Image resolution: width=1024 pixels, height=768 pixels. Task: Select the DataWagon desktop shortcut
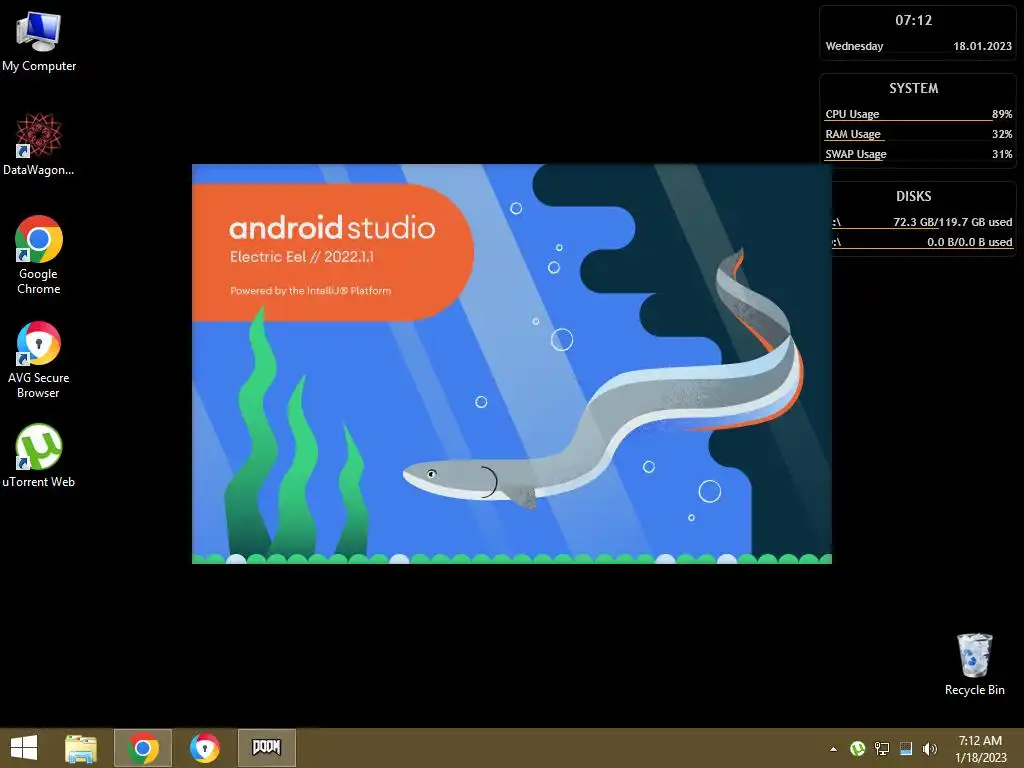point(39,144)
